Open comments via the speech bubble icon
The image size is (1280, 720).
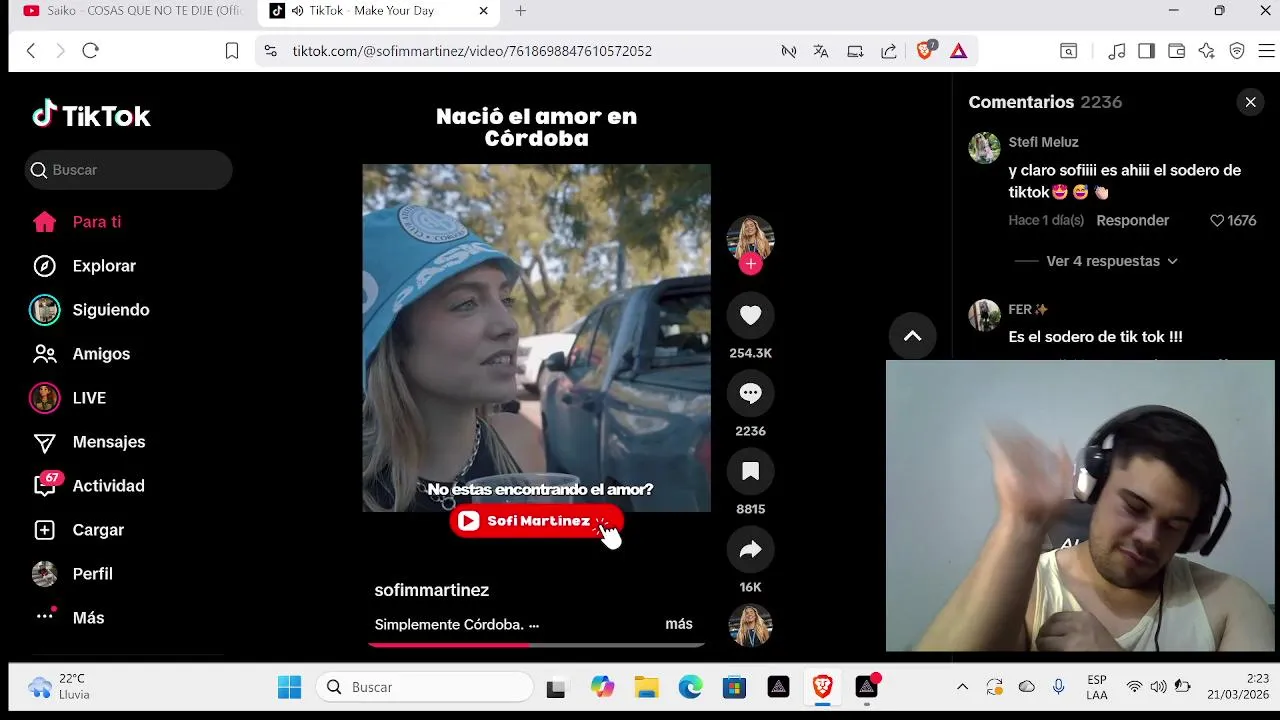[x=750, y=393]
